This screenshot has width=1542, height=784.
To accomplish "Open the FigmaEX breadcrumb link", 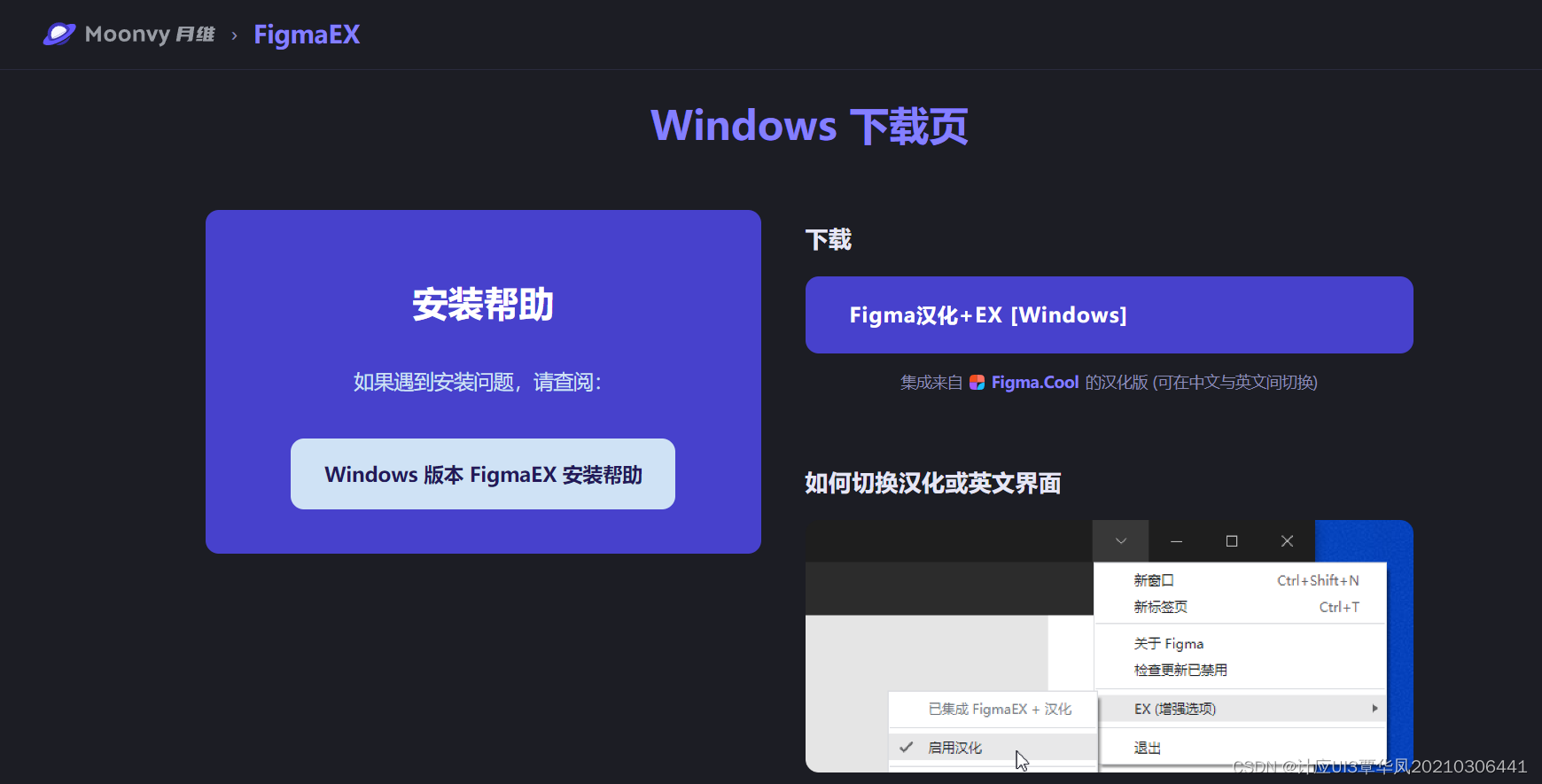I will [x=307, y=35].
